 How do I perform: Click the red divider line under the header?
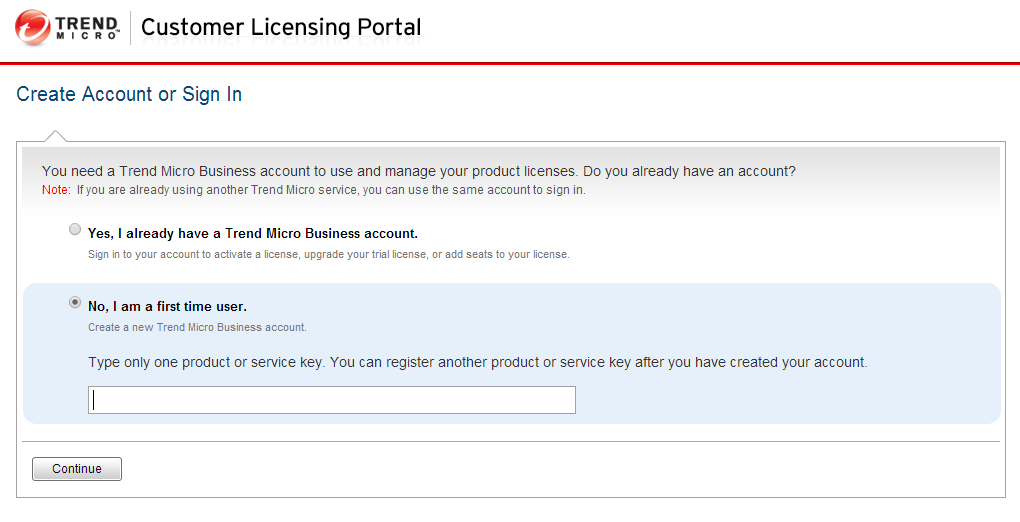click(510, 63)
